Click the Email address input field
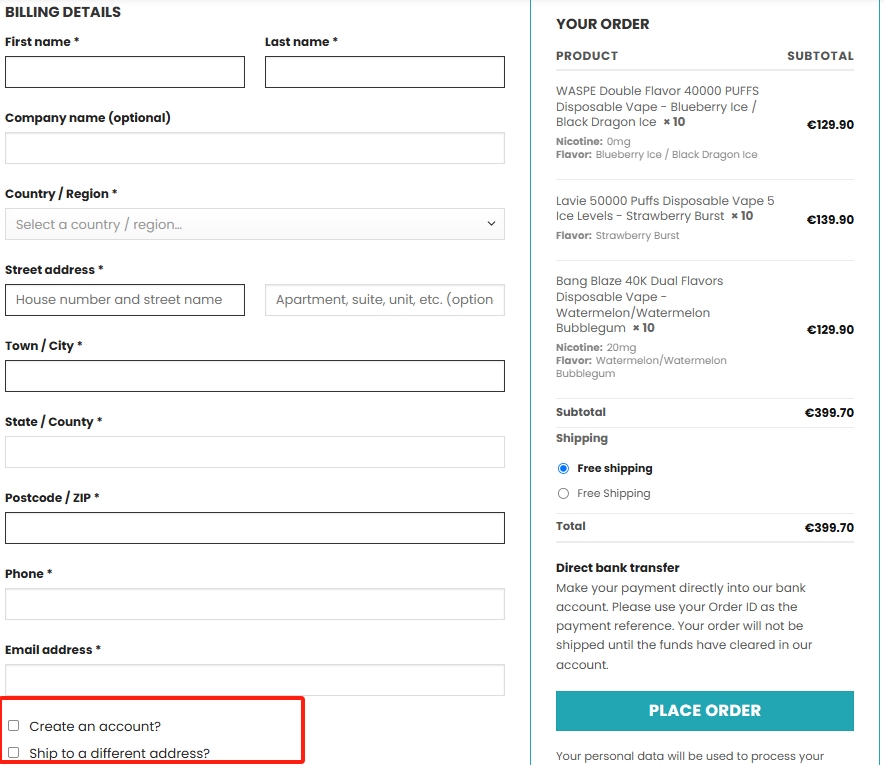Screen dimensions: 884x765 255,680
